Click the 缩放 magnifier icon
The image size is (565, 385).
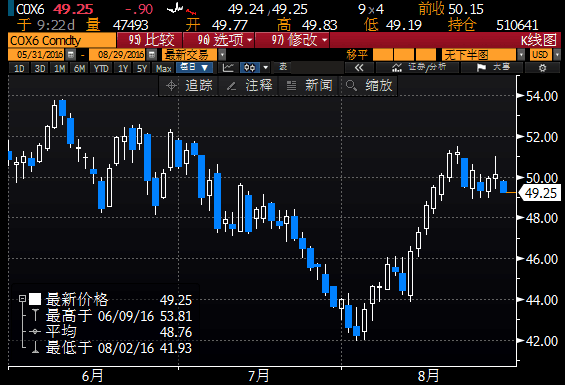click(x=351, y=86)
